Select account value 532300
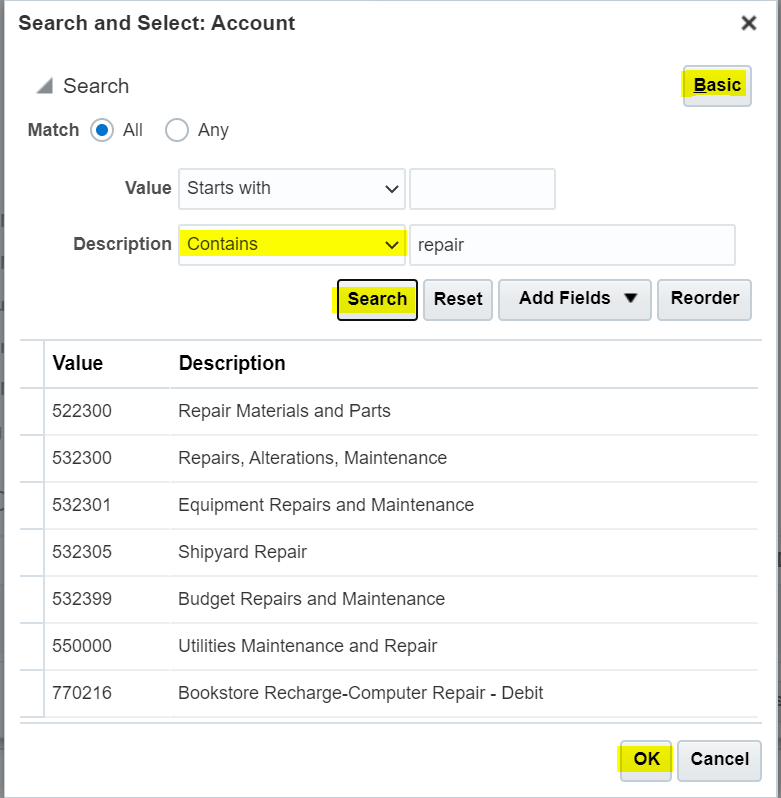Screen dimensions: 781x798 (x=82, y=458)
